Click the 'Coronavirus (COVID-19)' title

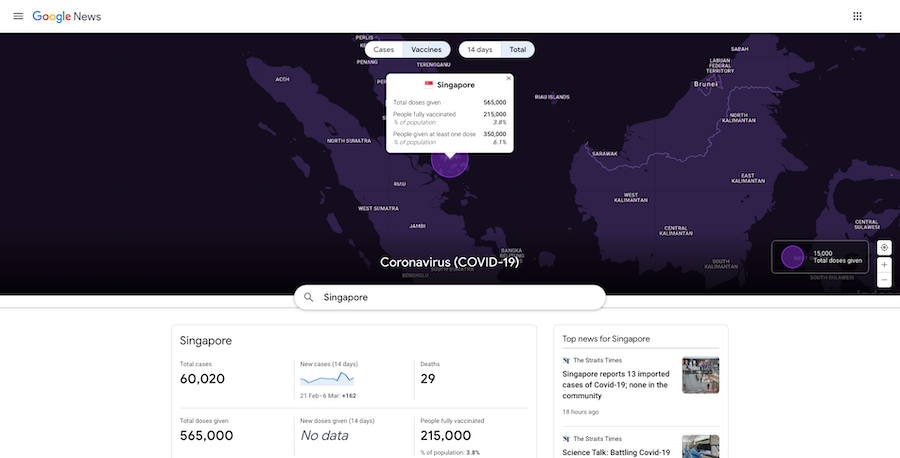(449, 262)
